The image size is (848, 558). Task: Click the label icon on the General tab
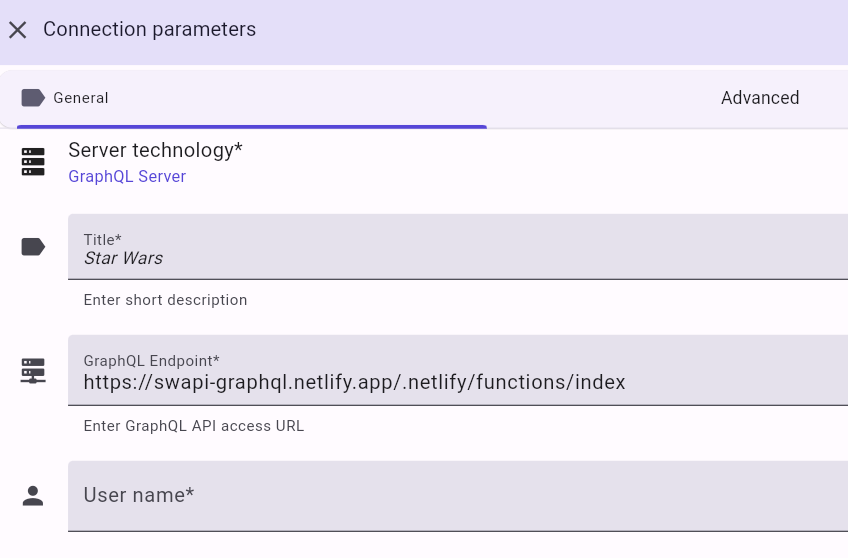coord(33,98)
